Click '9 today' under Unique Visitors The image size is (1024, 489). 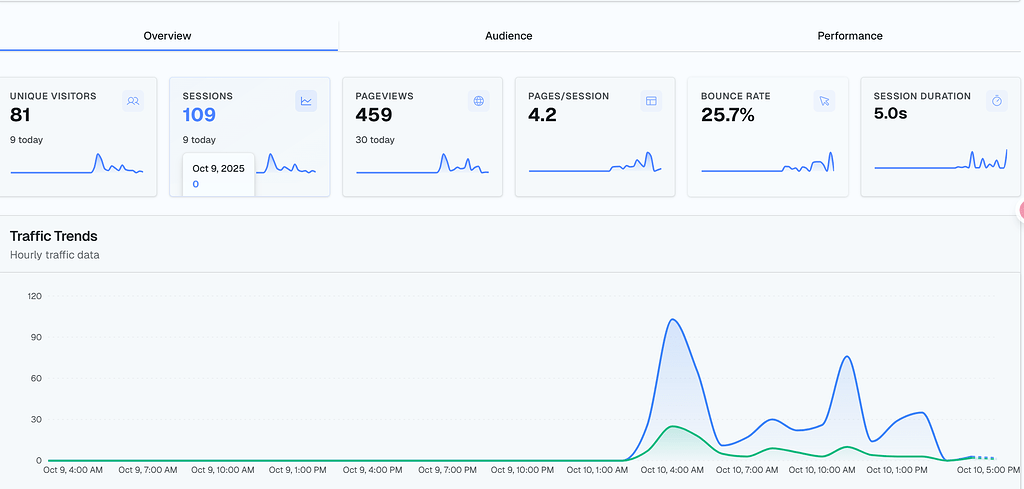click(26, 140)
